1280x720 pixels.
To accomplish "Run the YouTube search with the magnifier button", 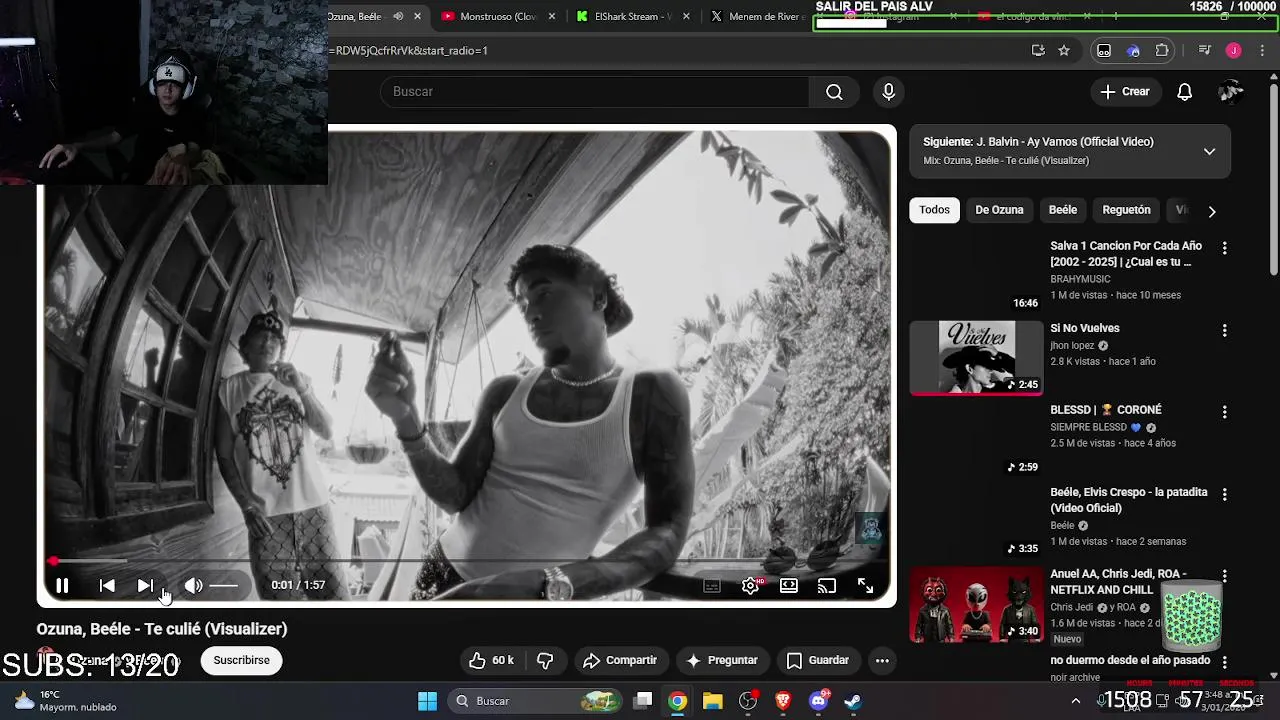I will coord(834,92).
